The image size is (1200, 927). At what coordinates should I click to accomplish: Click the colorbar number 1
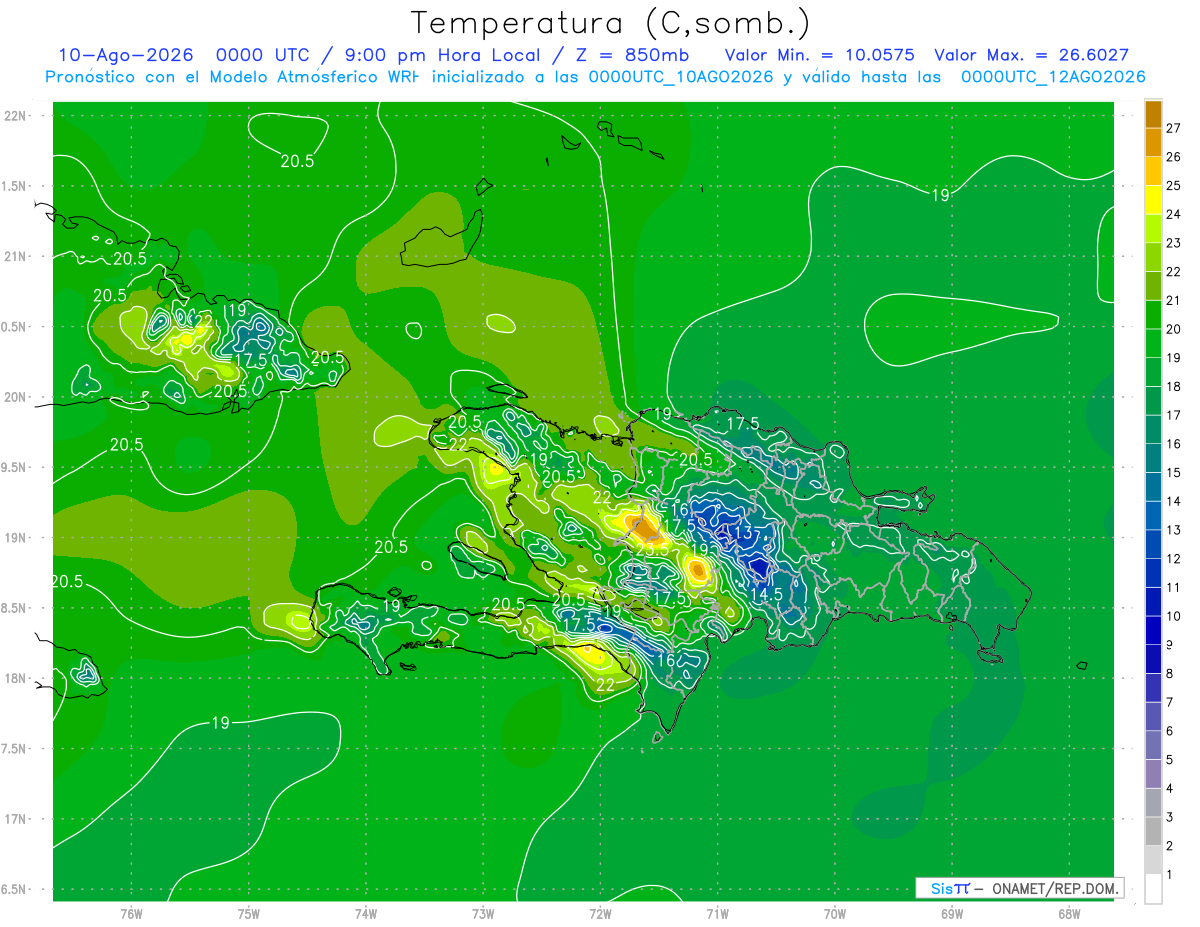tap(1170, 875)
